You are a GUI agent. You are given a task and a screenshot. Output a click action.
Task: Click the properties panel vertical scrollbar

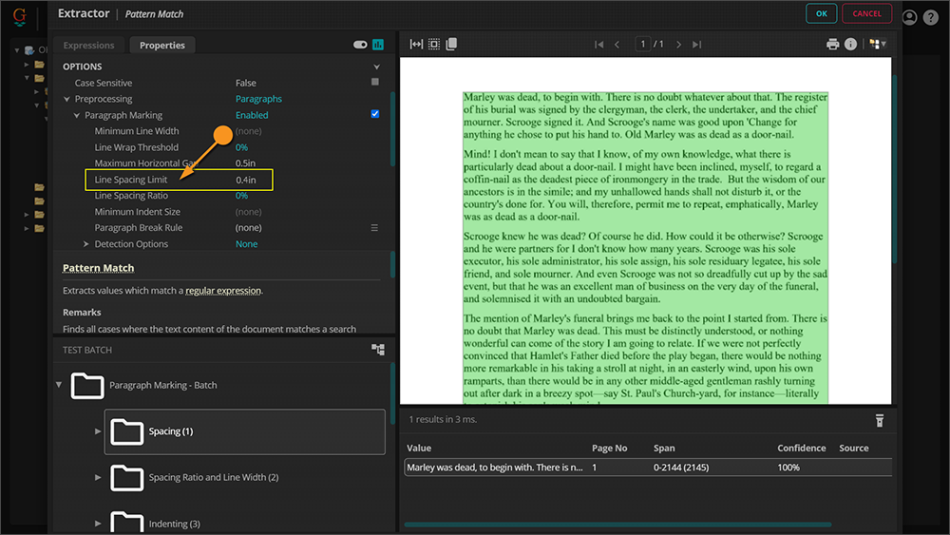(392, 129)
